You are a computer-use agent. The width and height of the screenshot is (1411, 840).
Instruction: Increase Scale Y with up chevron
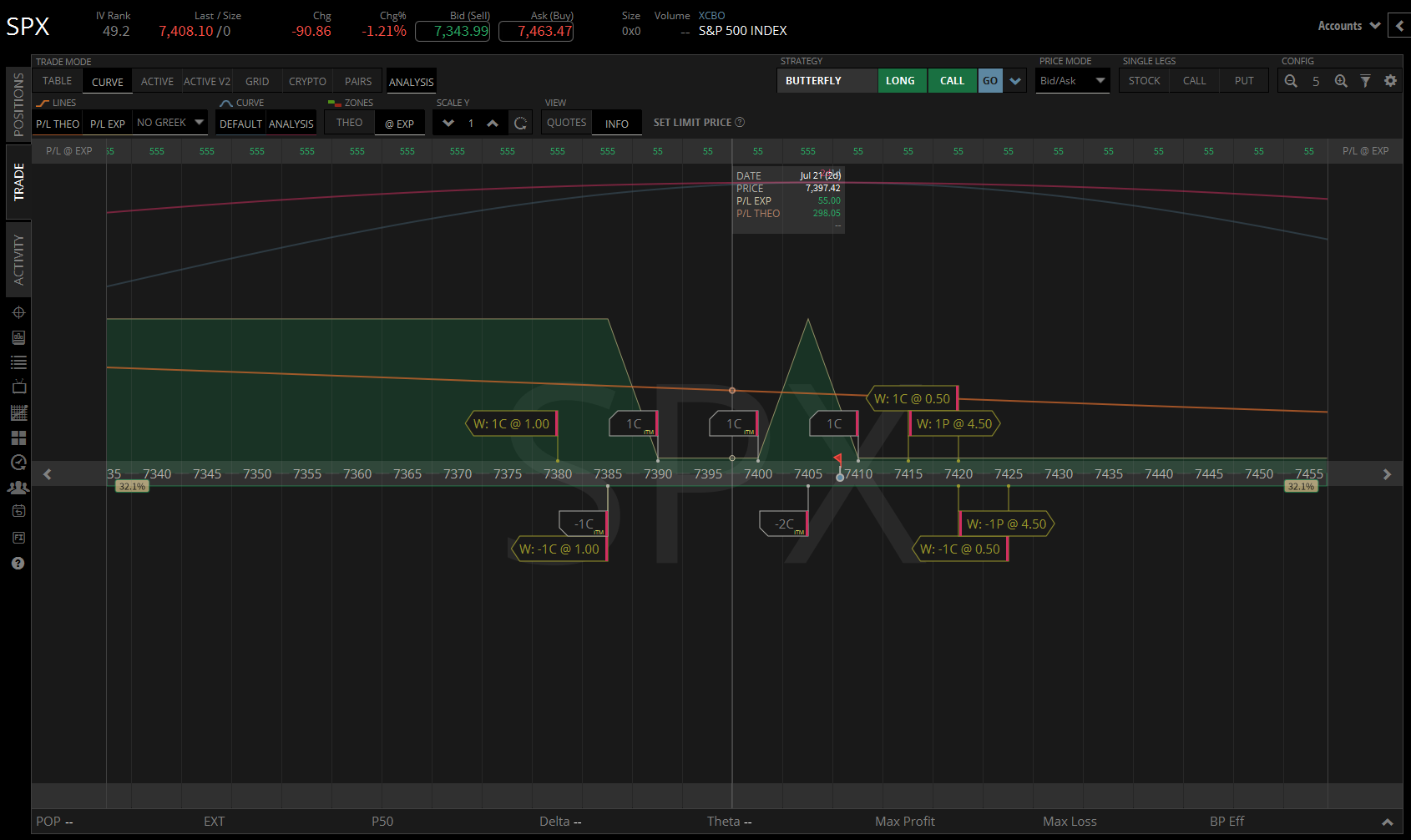(493, 124)
